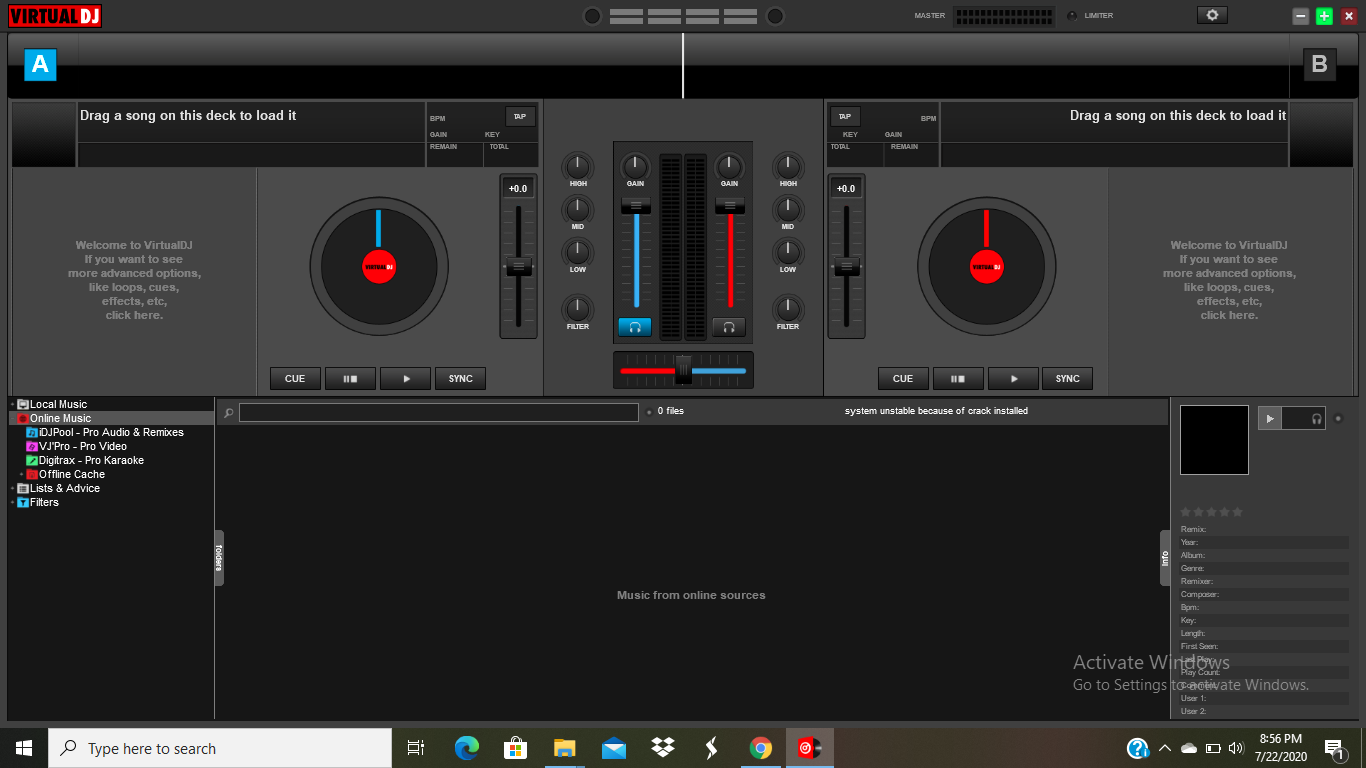This screenshot has height=768, width=1366.
Task: Click deck B pitch slider handle
Action: tap(847, 266)
